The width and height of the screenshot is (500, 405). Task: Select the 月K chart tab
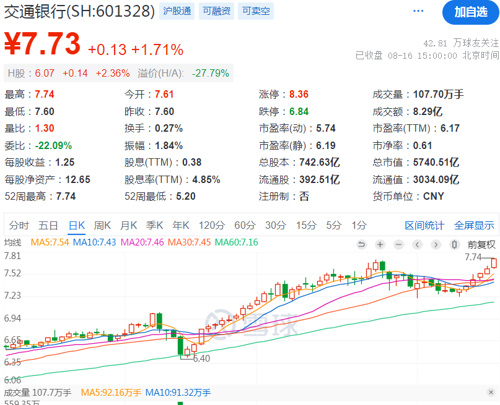coord(129,226)
